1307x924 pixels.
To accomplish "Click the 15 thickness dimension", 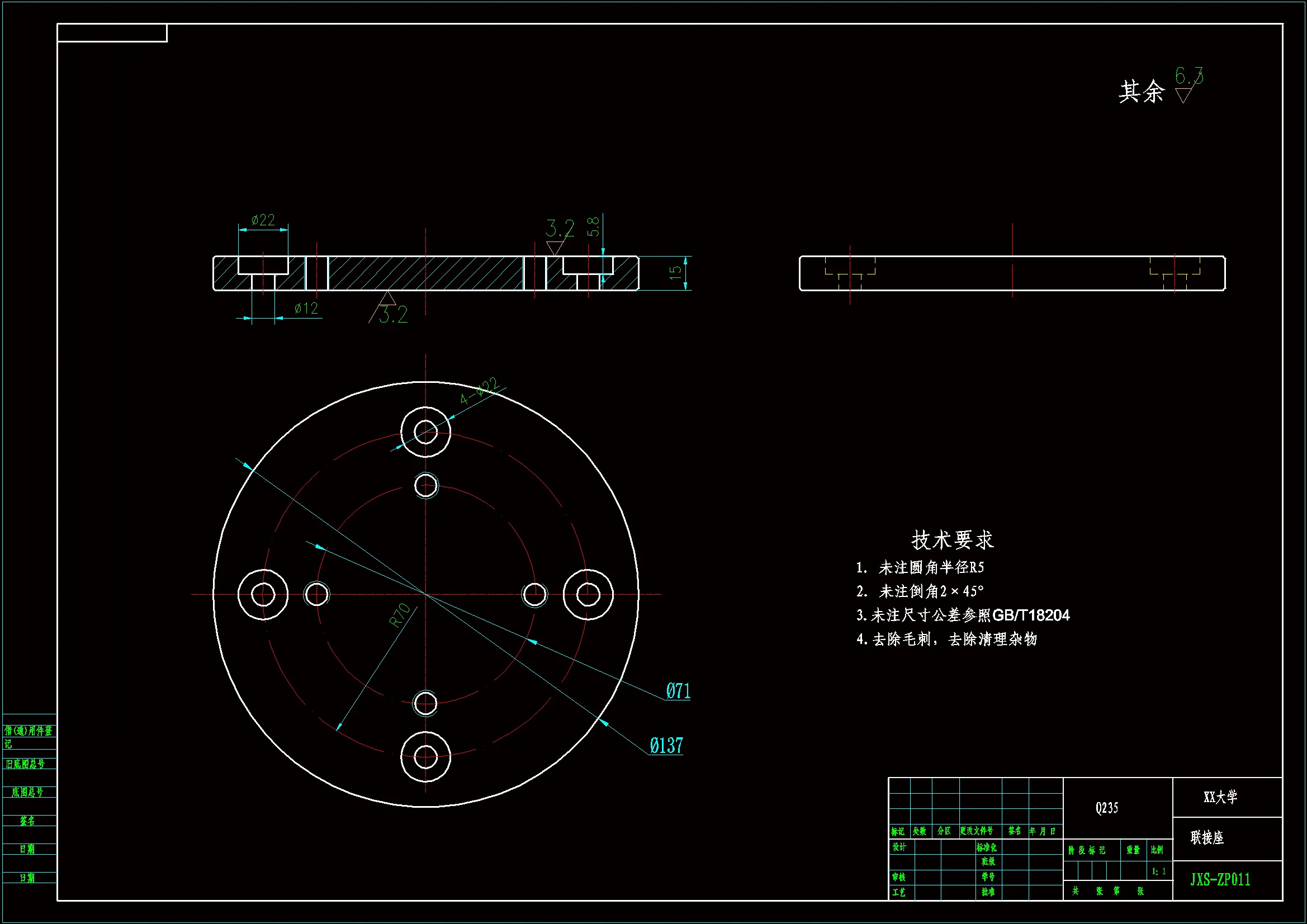I will click(676, 273).
